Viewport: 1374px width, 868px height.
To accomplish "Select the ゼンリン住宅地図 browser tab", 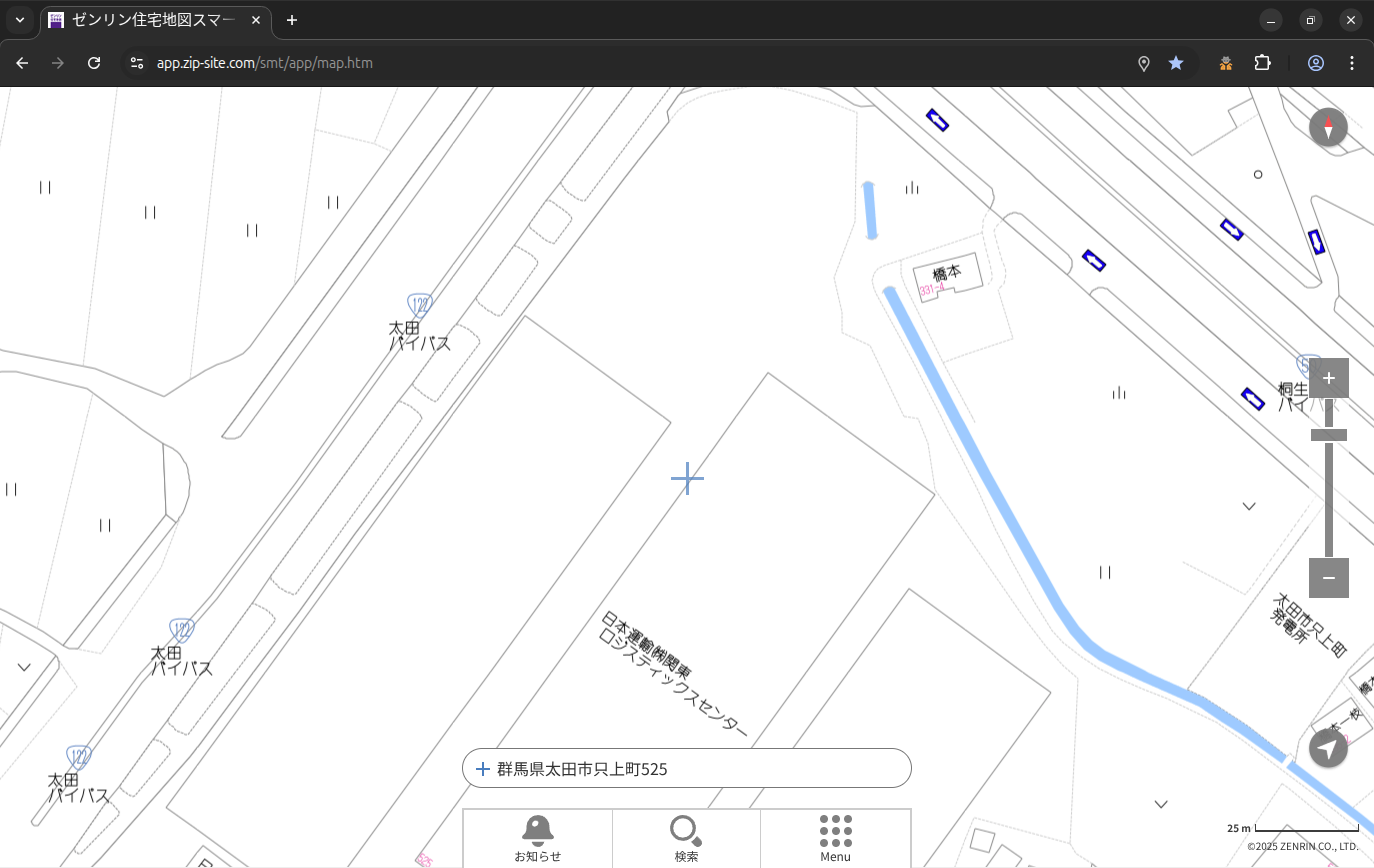I will pyautogui.click(x=155, y=20).
